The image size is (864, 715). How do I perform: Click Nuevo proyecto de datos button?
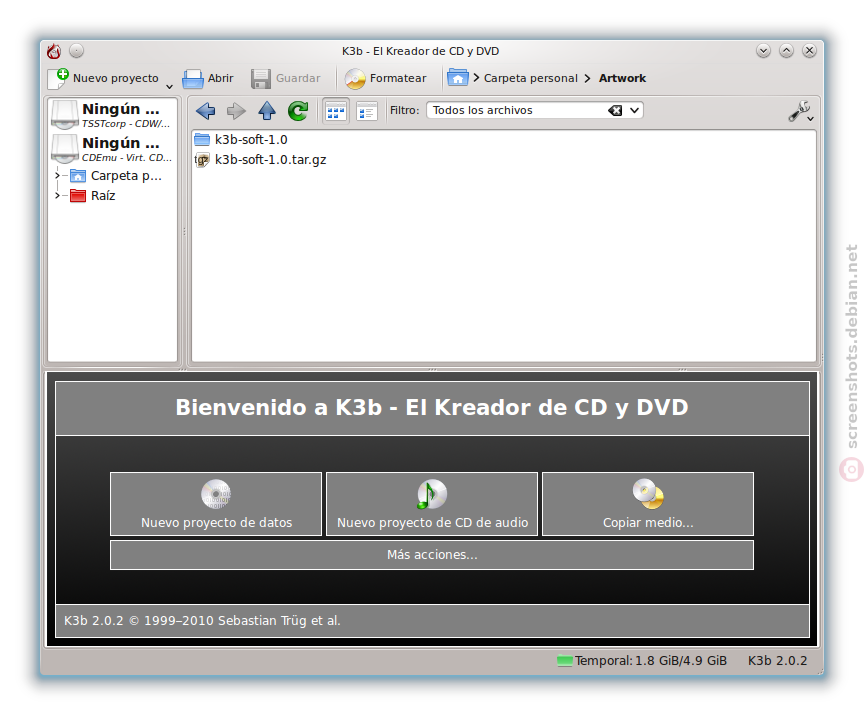pyautogui.click(x=216, y=503)
